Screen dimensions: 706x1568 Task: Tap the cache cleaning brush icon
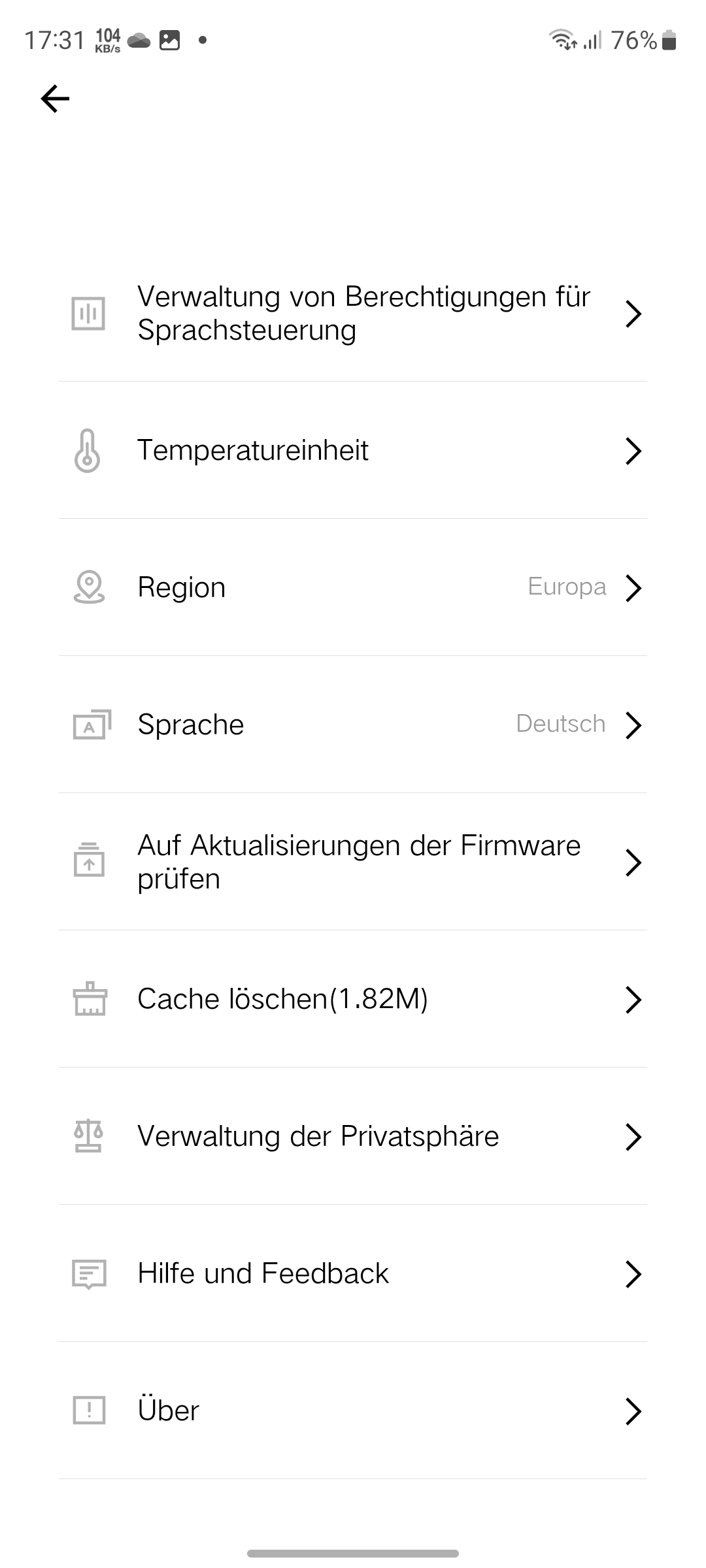coord(90,999)
